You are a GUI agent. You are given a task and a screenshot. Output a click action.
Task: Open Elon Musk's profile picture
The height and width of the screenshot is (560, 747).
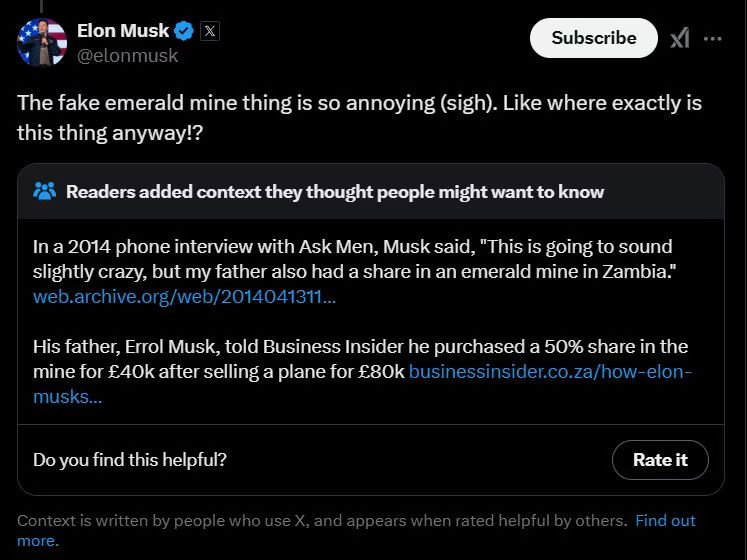click(42, 42)
